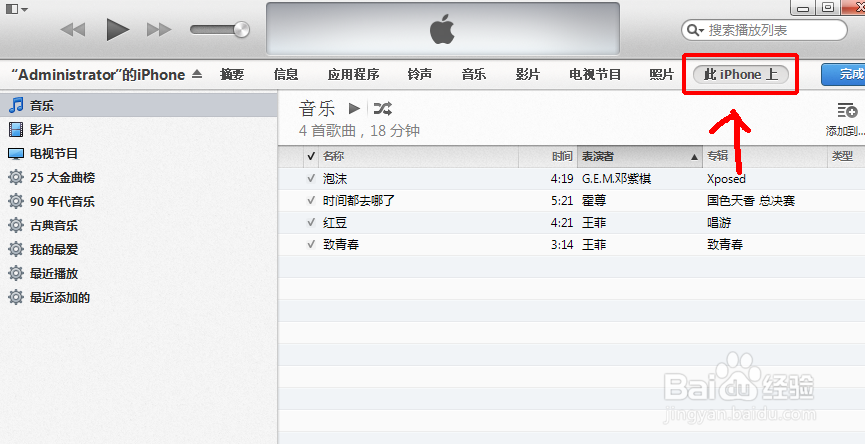Select the 此 iPhone 上 tab
865x444 pixels.
coord(740,74)
